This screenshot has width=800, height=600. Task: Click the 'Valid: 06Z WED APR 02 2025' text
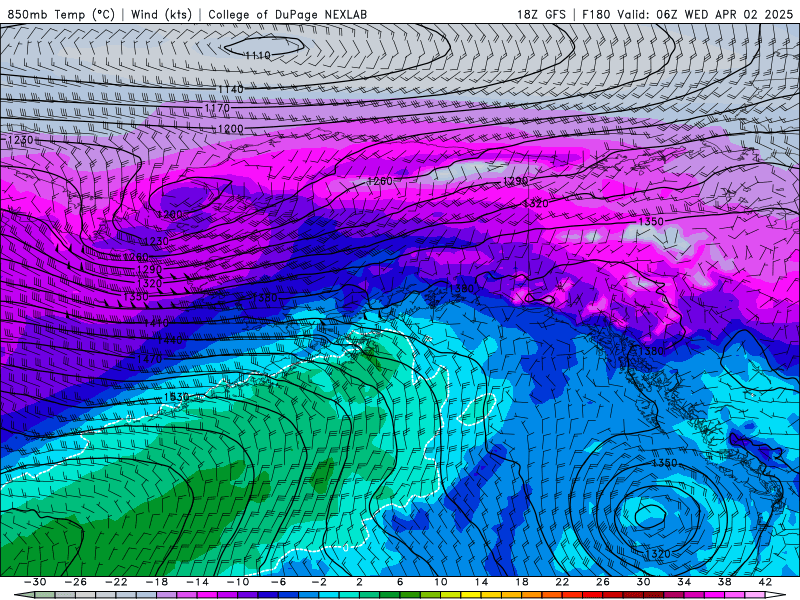(705, 14)
